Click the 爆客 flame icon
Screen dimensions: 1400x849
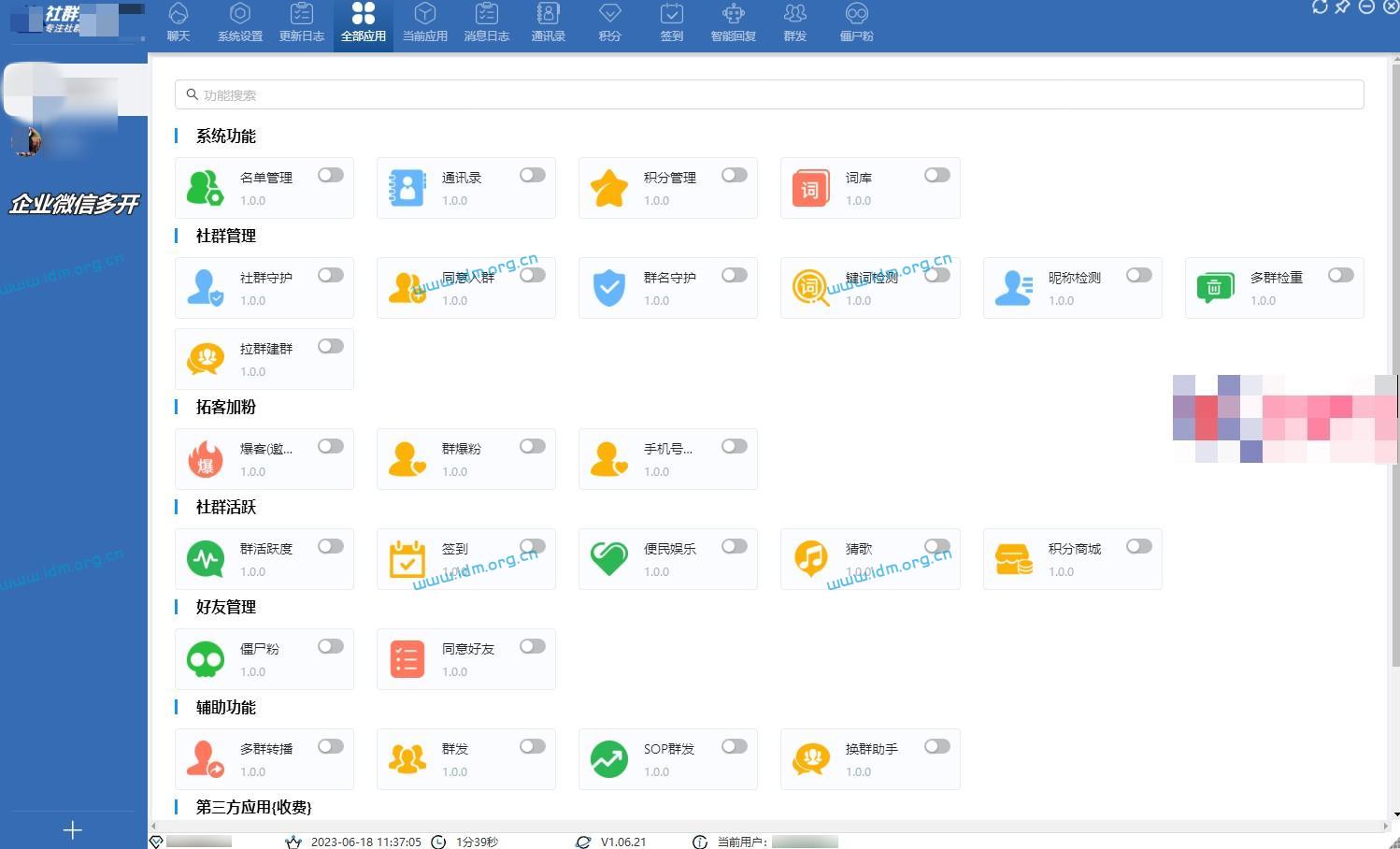point(205,459)
